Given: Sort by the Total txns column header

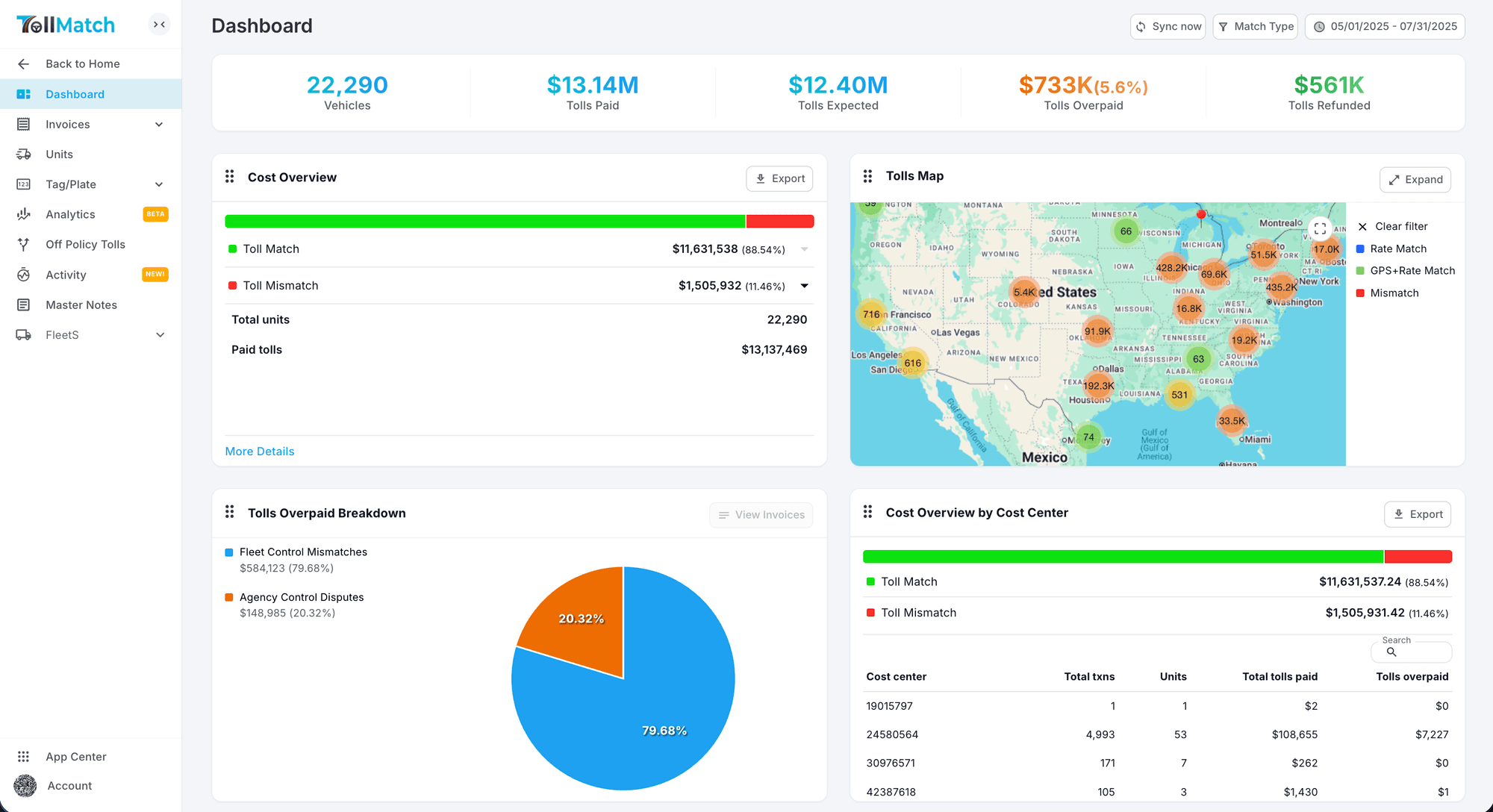Looking at the screenshot, I should [x=1089, y=677].
